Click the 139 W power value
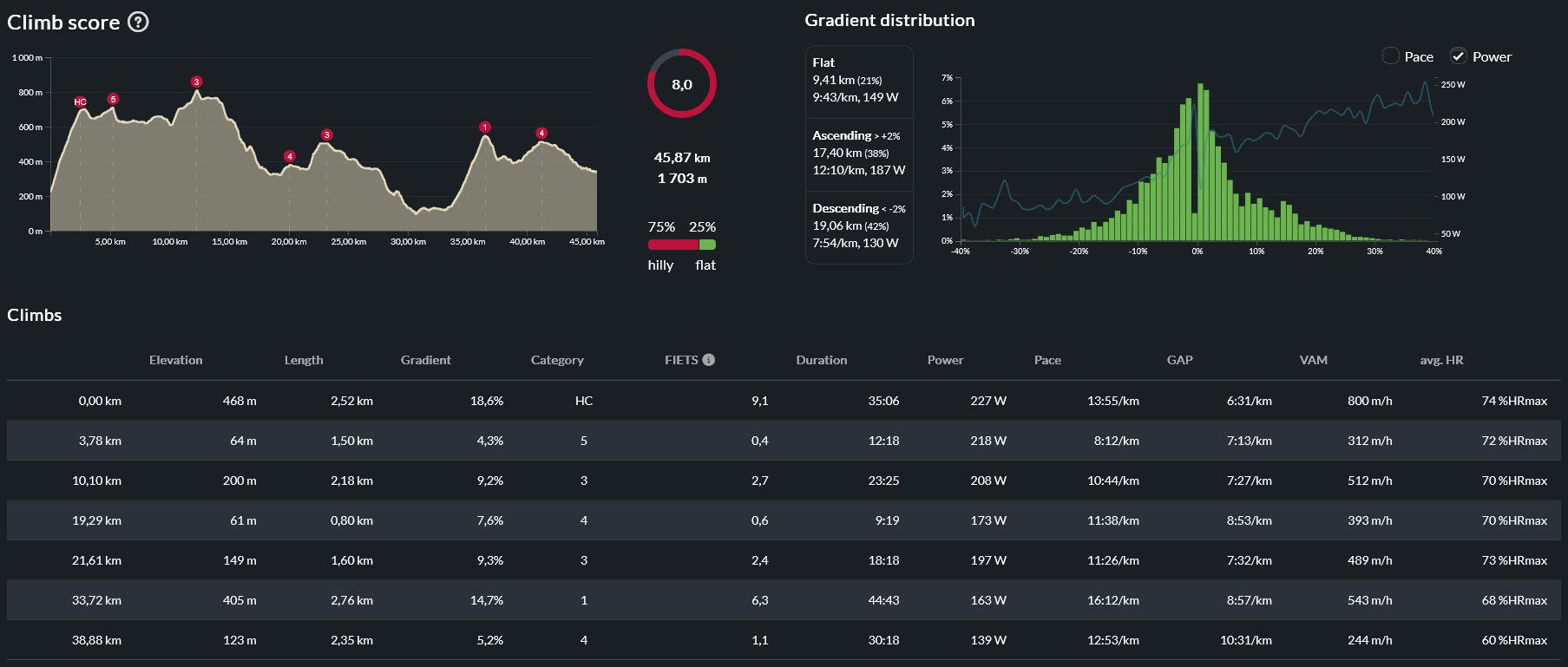Screen dimensions: 1568x667 click(988, 640)
